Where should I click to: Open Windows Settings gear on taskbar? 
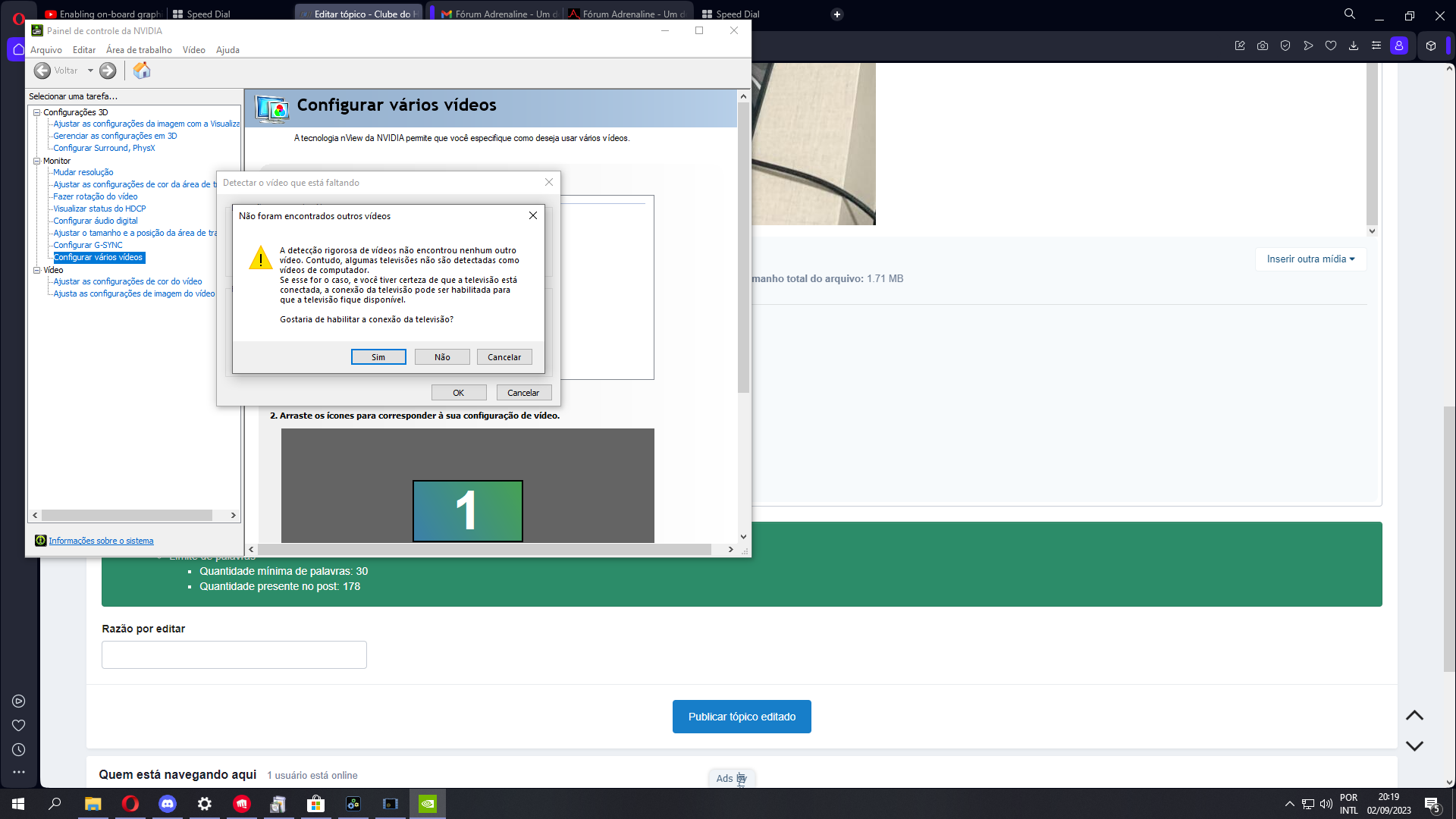pyautogui.click(x=205, y=804)
